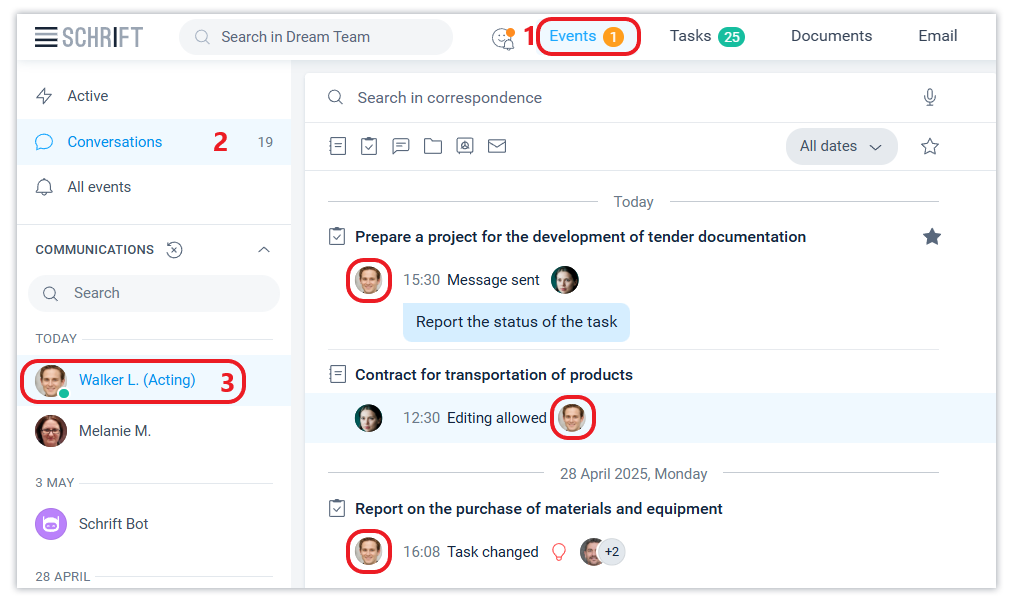
Task: Filter correspondence by tasks clipboard icon
Action: pos(369,146)
